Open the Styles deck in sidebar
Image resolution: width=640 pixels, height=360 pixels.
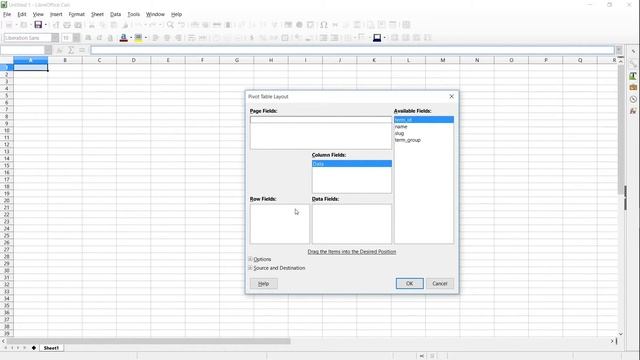[633, 76]
